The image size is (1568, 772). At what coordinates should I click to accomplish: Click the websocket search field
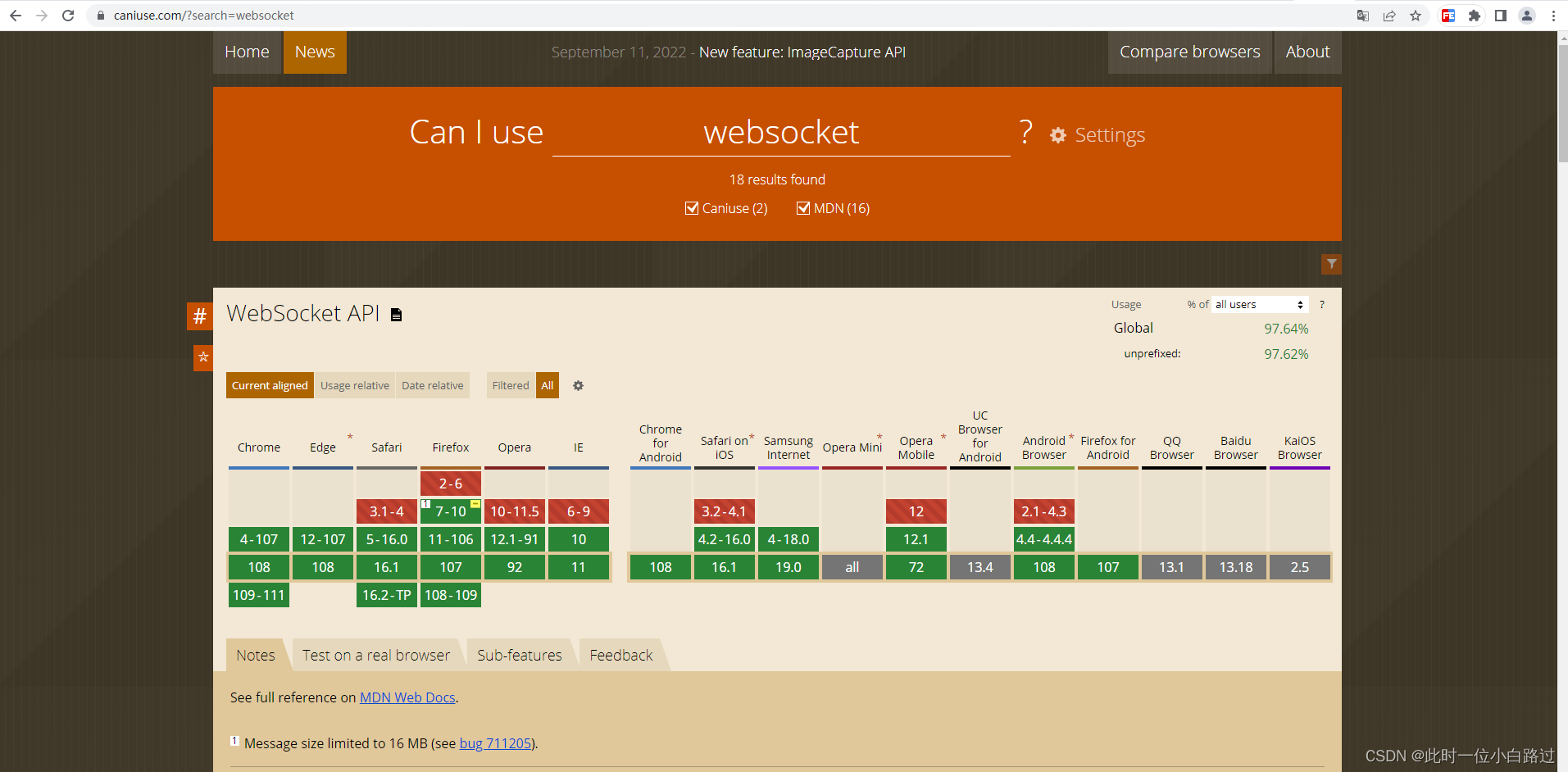tap(781, 133)
